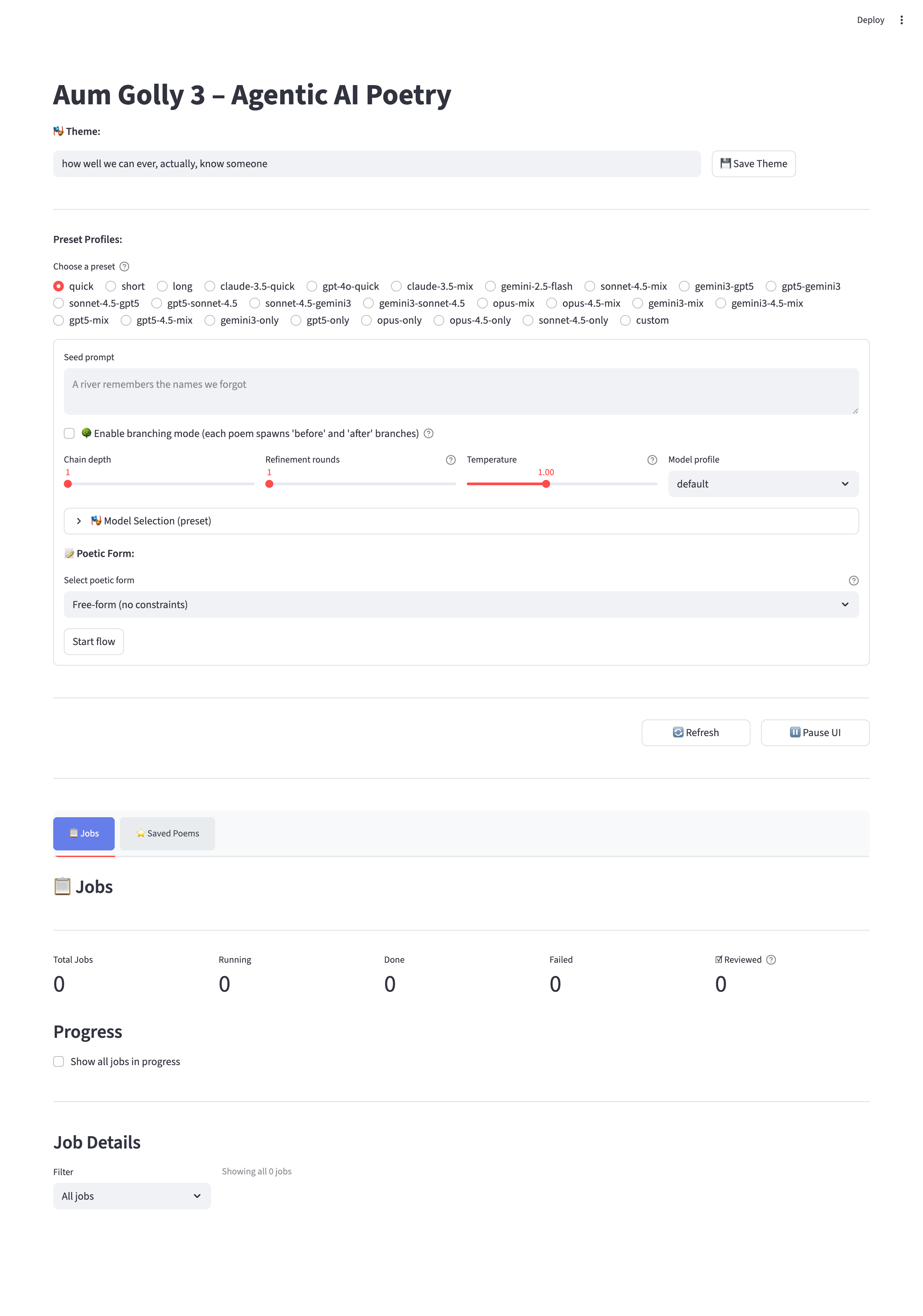Open the three-dot overflow menu top right
This screenshot has width=923, height=1316.
(x=901, y=20)
